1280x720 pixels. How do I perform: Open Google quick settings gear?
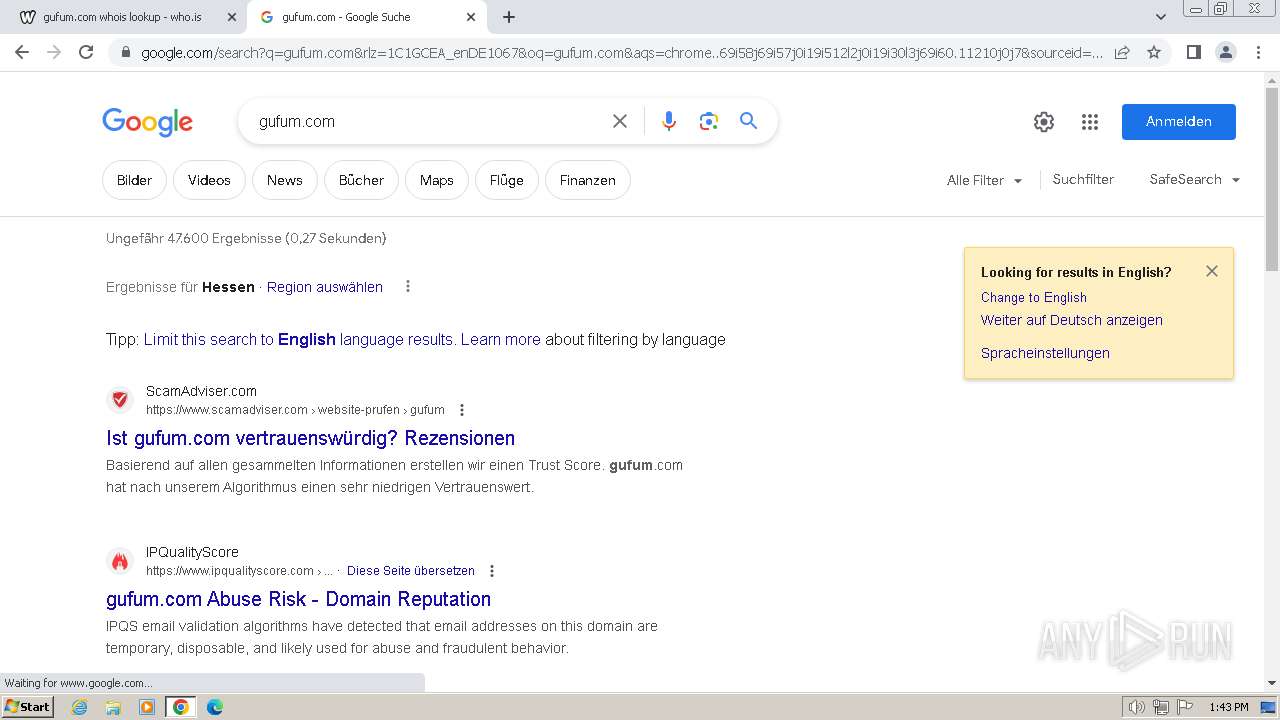pyautogui.click(x=1044, y=122)
